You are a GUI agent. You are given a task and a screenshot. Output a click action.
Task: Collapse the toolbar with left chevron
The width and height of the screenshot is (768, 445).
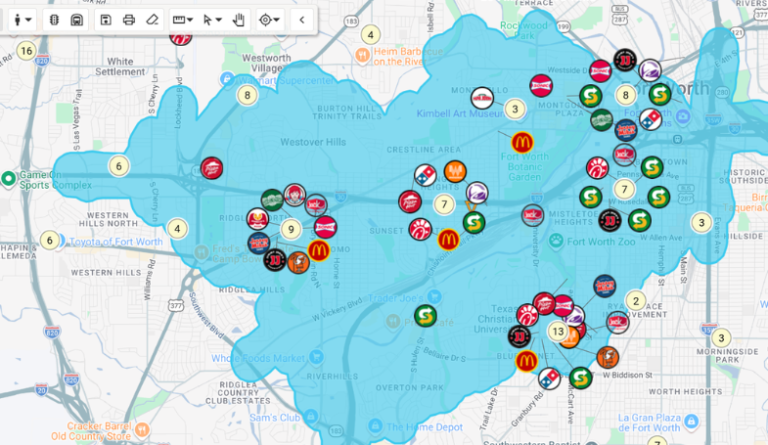tap(302, 20)
